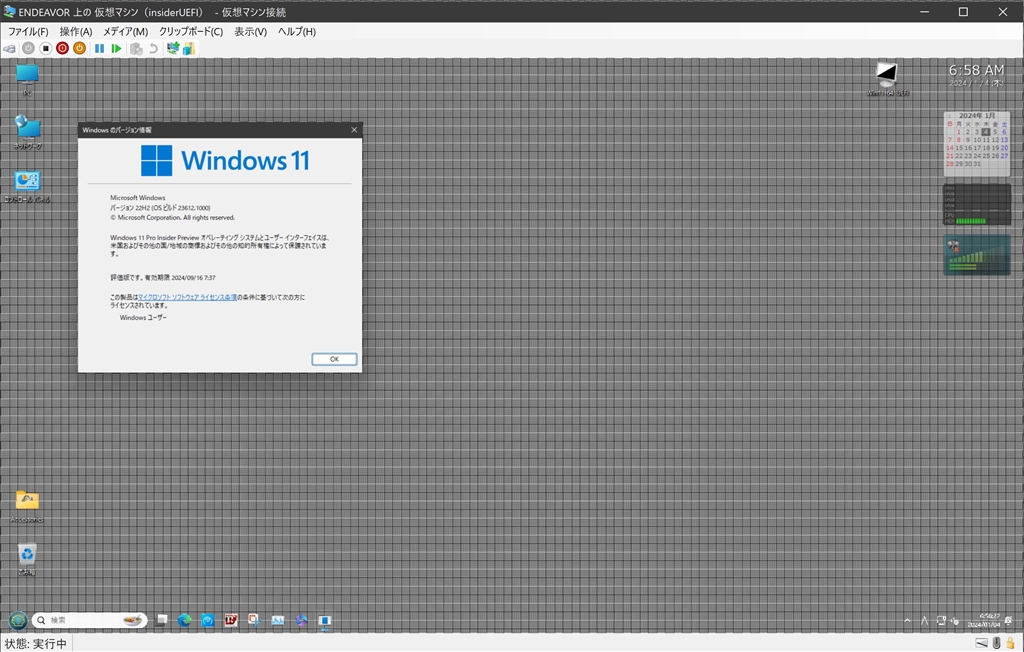
Task: Click the guest Start button shell icon
Action: [18, 620]
